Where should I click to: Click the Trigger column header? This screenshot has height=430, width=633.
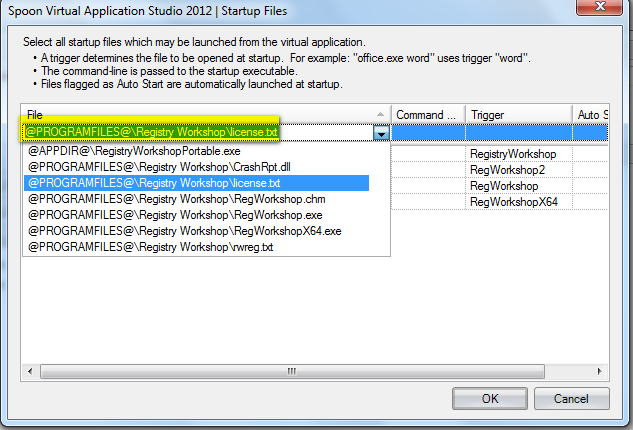click(519, 115)
